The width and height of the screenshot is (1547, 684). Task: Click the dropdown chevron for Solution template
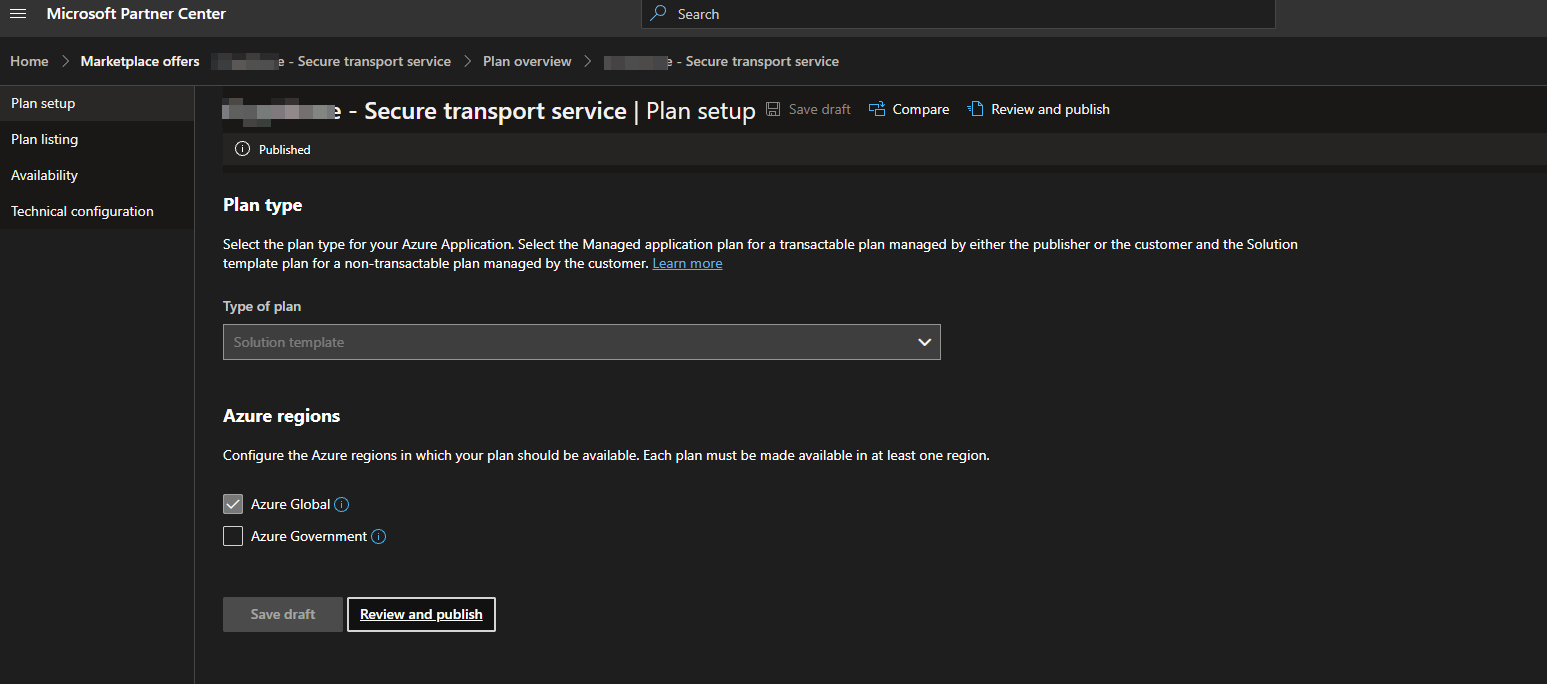coord(924,342)
